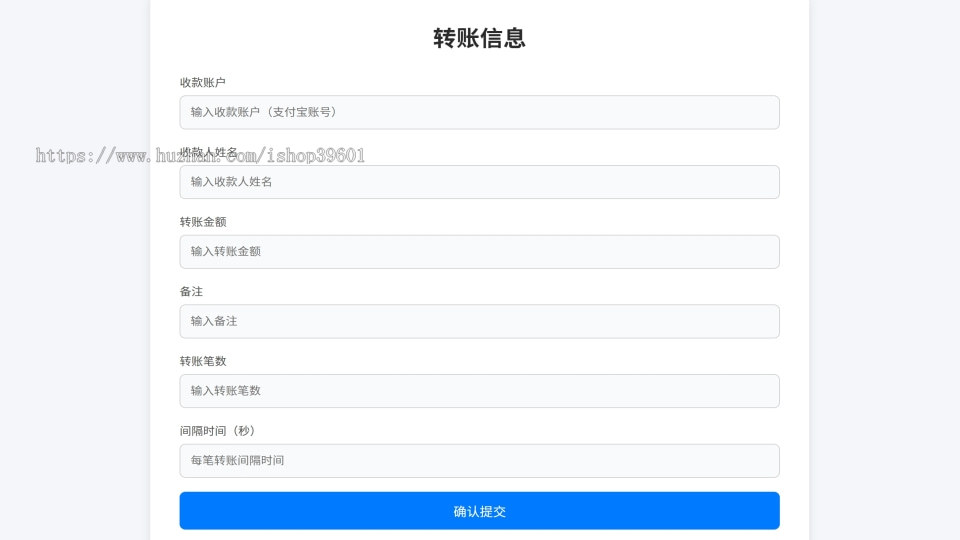Focus the 输入收款人姓名 field

click(479, 182)
